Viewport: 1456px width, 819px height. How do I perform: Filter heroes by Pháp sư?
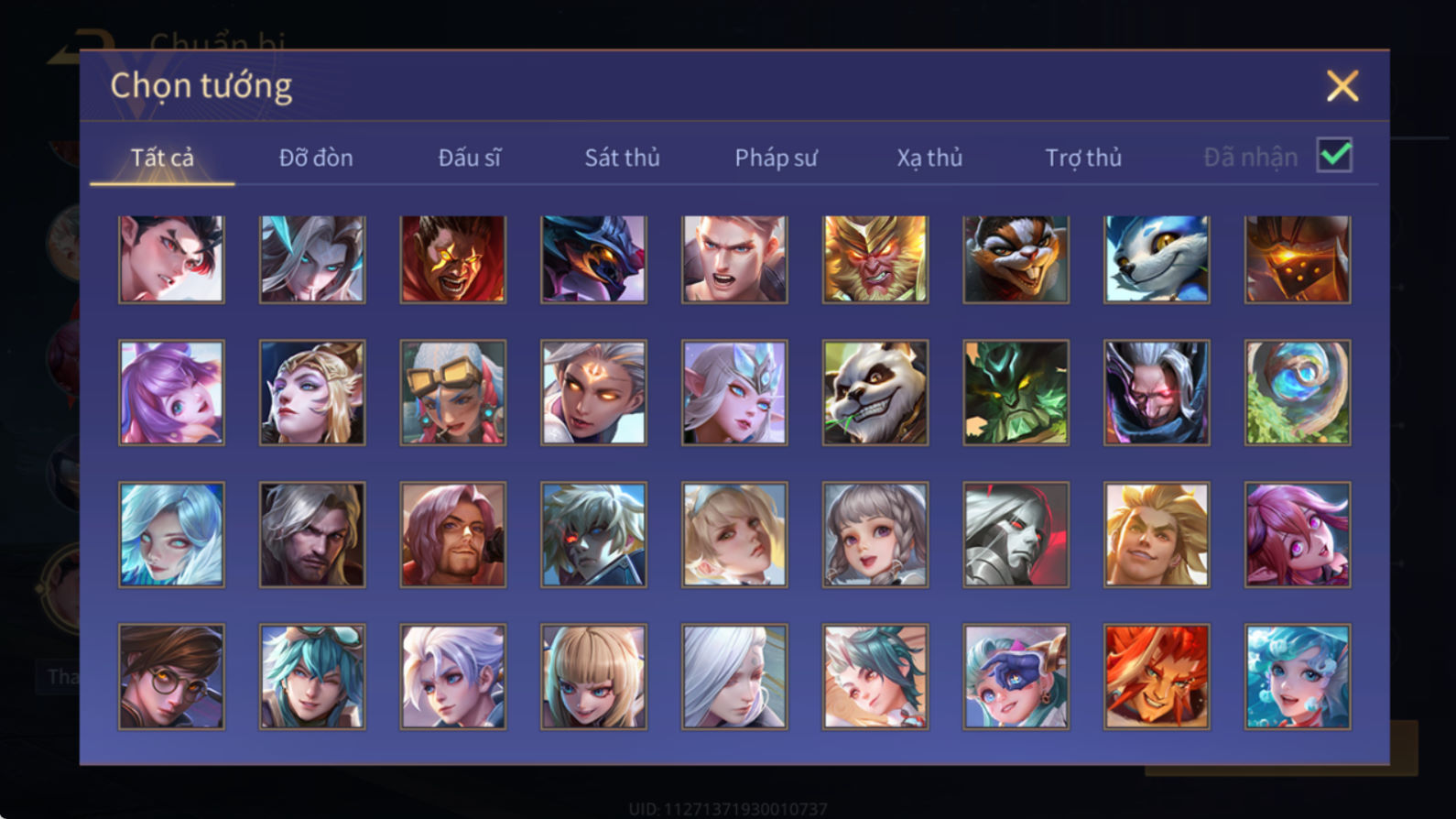[x=776, y=158]
